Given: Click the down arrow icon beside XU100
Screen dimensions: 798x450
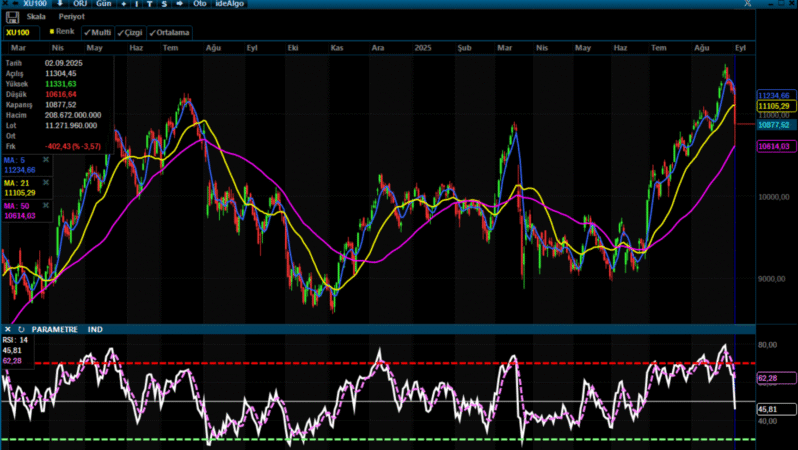Looking at the screenshot, I should 60,4.
